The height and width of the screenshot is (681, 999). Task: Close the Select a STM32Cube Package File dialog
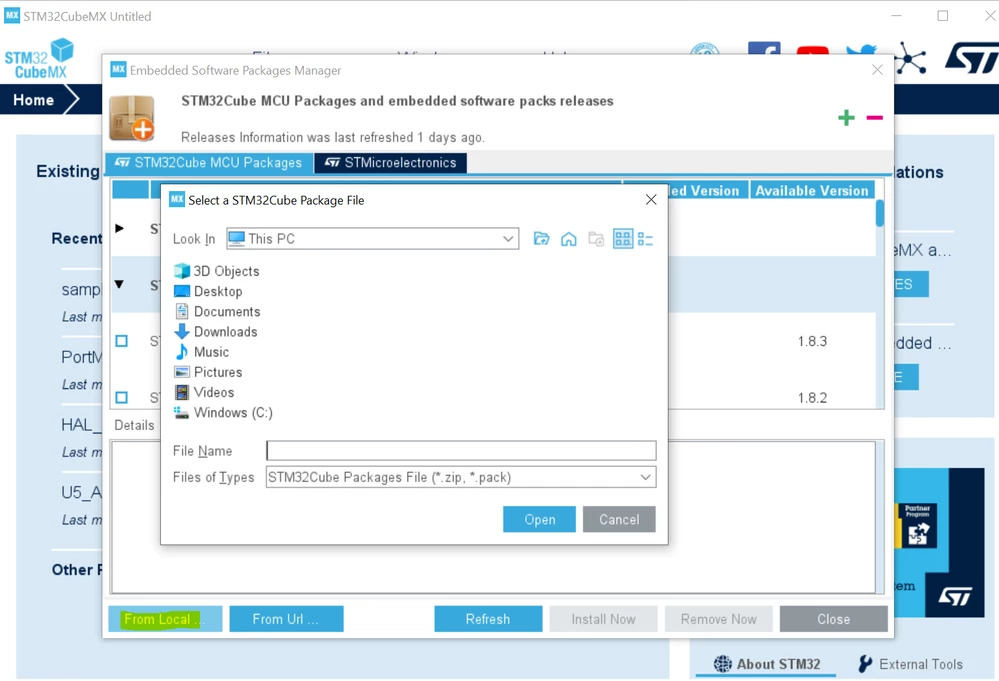(x=651, y=200)
